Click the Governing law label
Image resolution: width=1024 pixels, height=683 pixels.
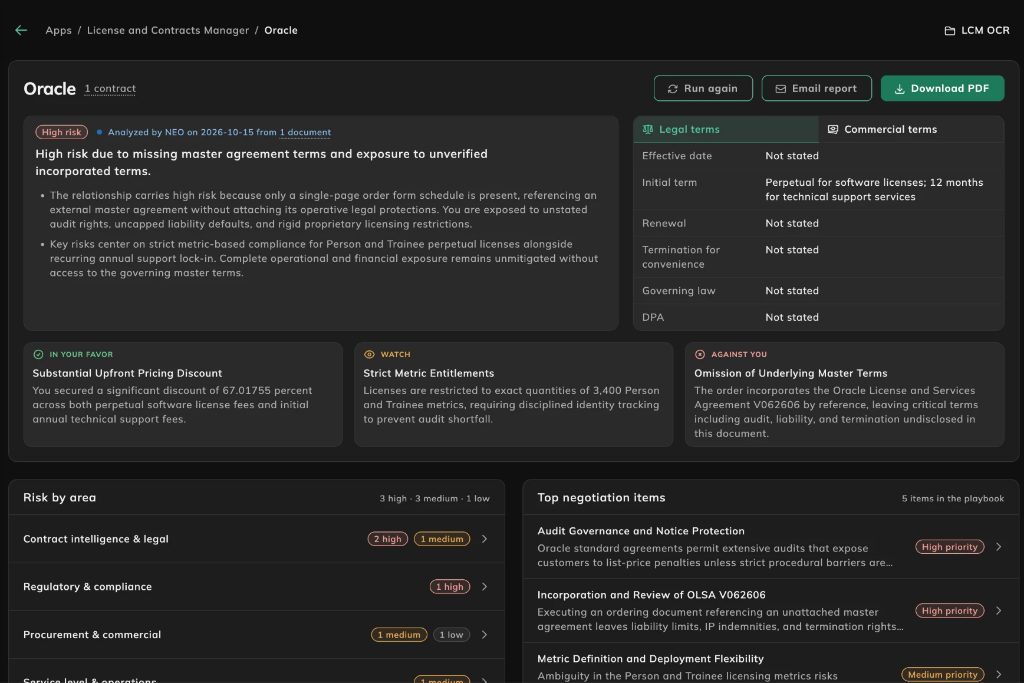coord(679,291)
